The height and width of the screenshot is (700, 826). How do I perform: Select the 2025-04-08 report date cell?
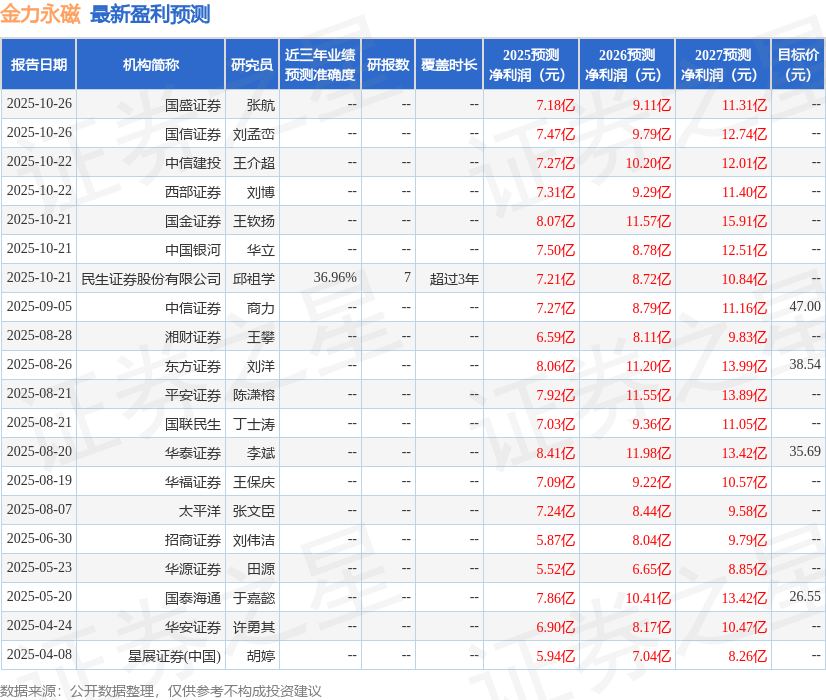pyautogui.click(x=39, y=655)
